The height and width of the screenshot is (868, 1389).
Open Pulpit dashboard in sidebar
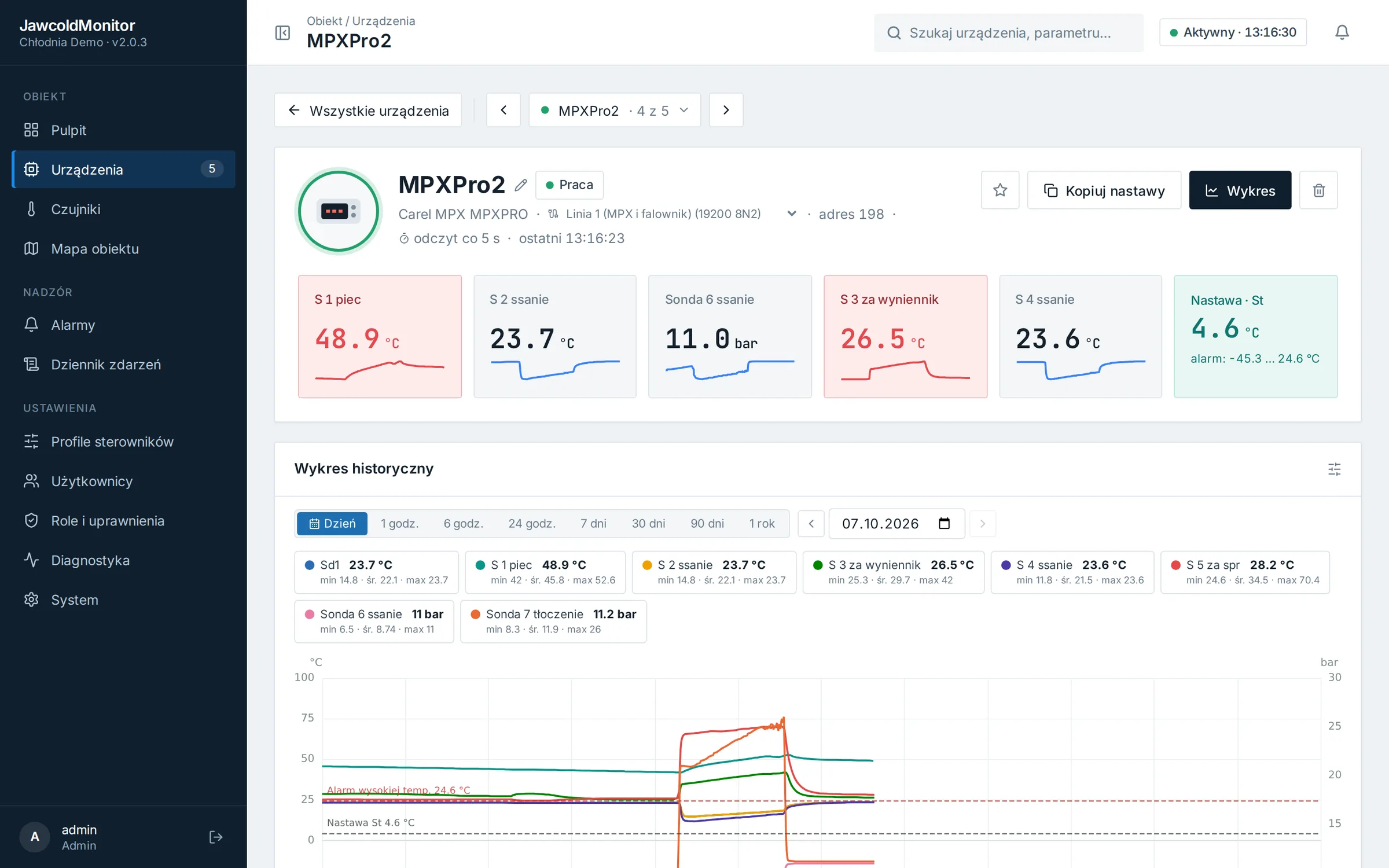(x=123, y=130)
